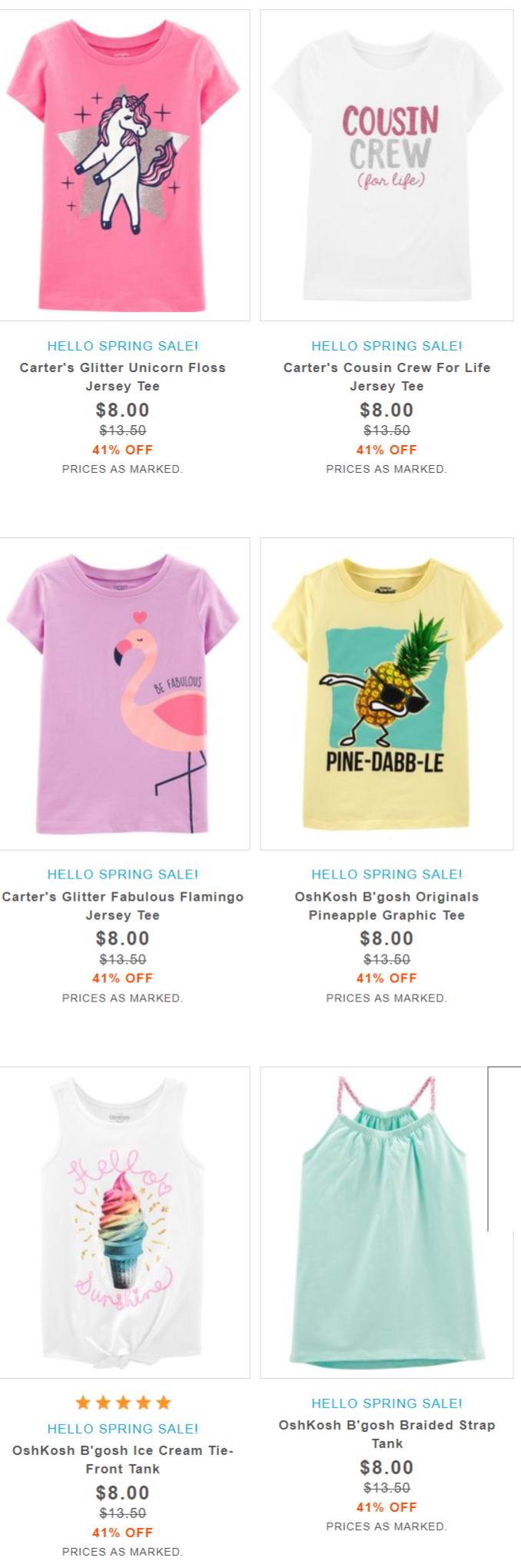Click the $8.00 price of unicorn tee

coord(123,410)
